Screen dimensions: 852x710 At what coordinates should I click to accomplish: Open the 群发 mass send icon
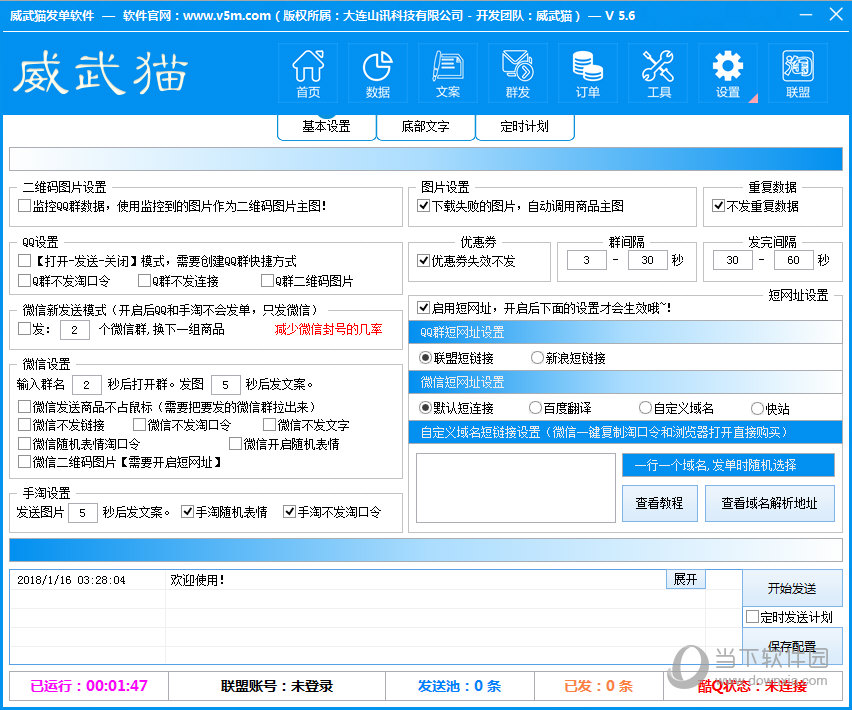coord(518,73)
